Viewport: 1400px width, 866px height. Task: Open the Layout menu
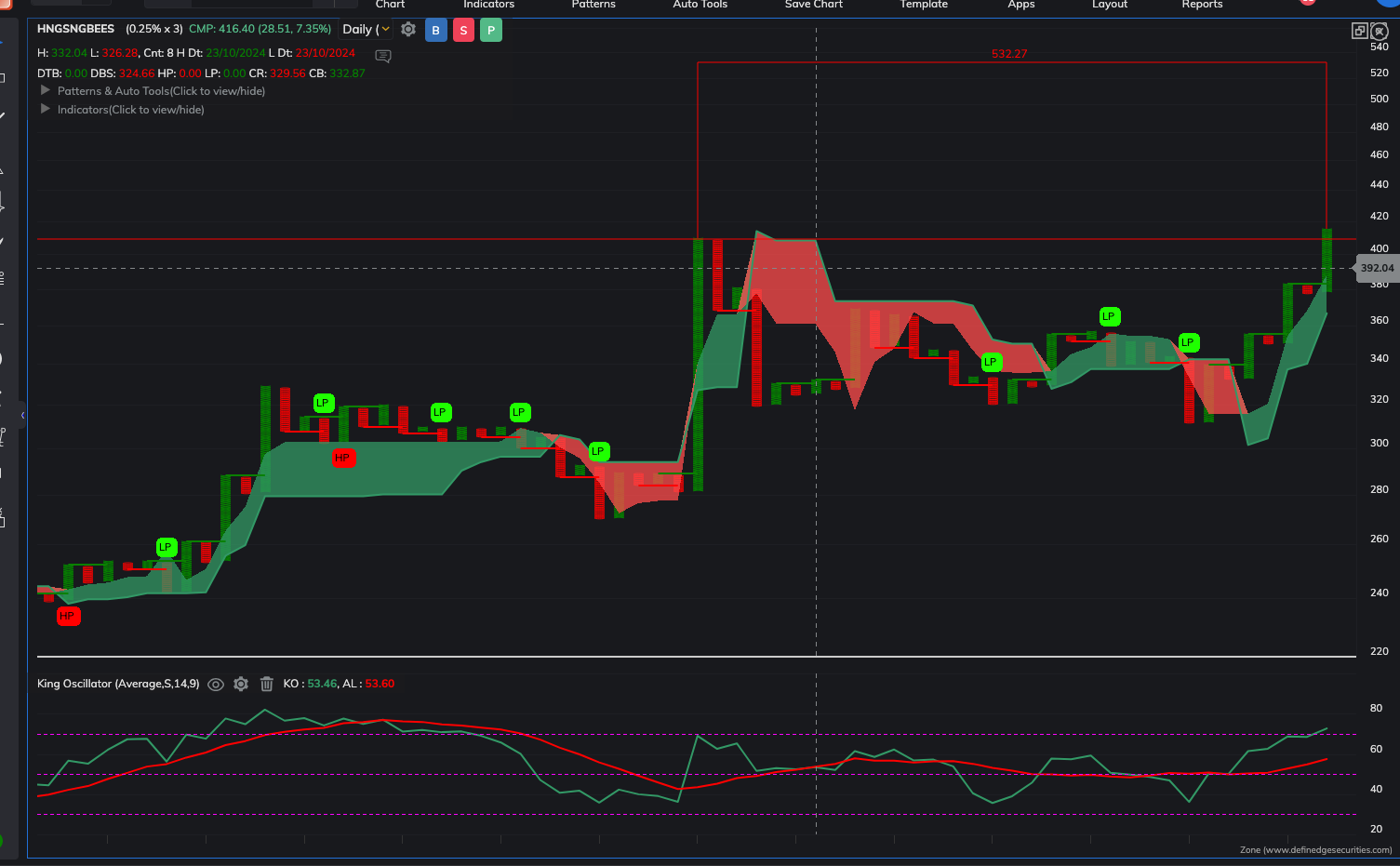coord(1110,5)
